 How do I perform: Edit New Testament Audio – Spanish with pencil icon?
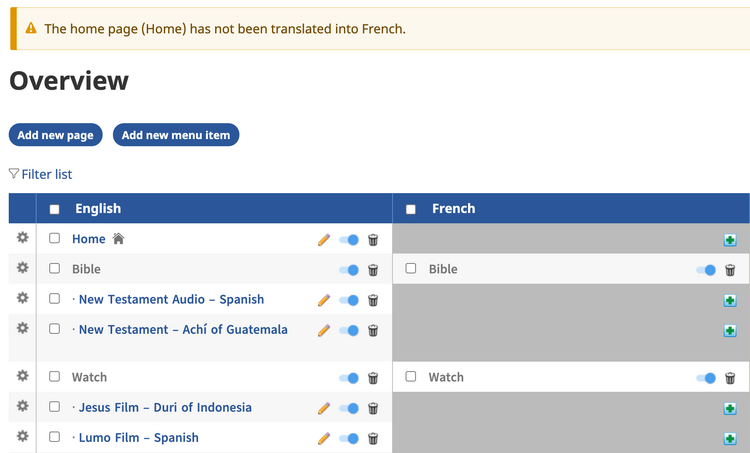point(323,300)
